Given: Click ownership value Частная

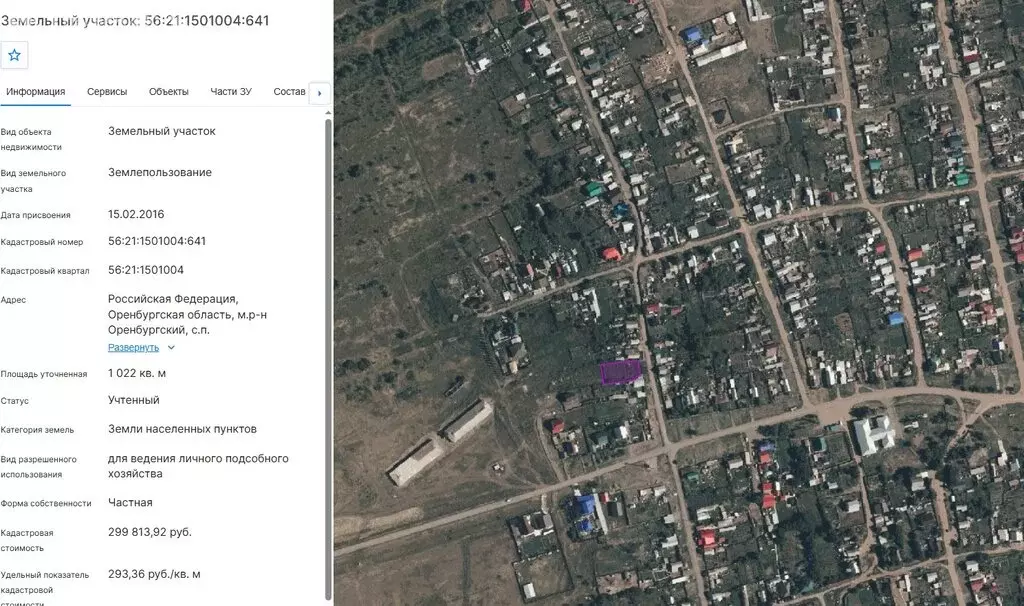Looking at the screenshot, I should tap(130, 503).
